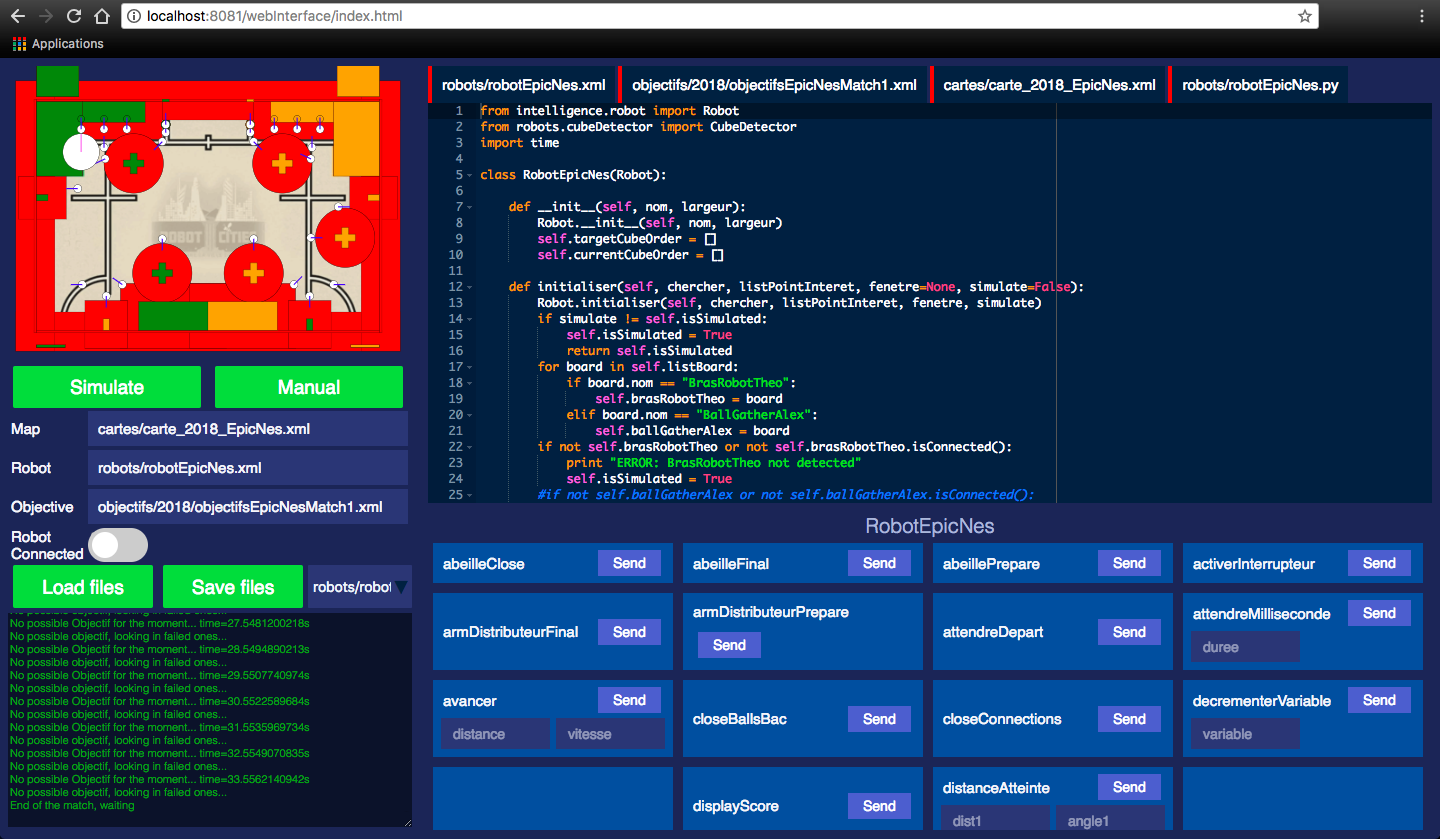Send the abeilleClose command
Viewport: 1440px width, 839px height.
click(x=629, y=563)
